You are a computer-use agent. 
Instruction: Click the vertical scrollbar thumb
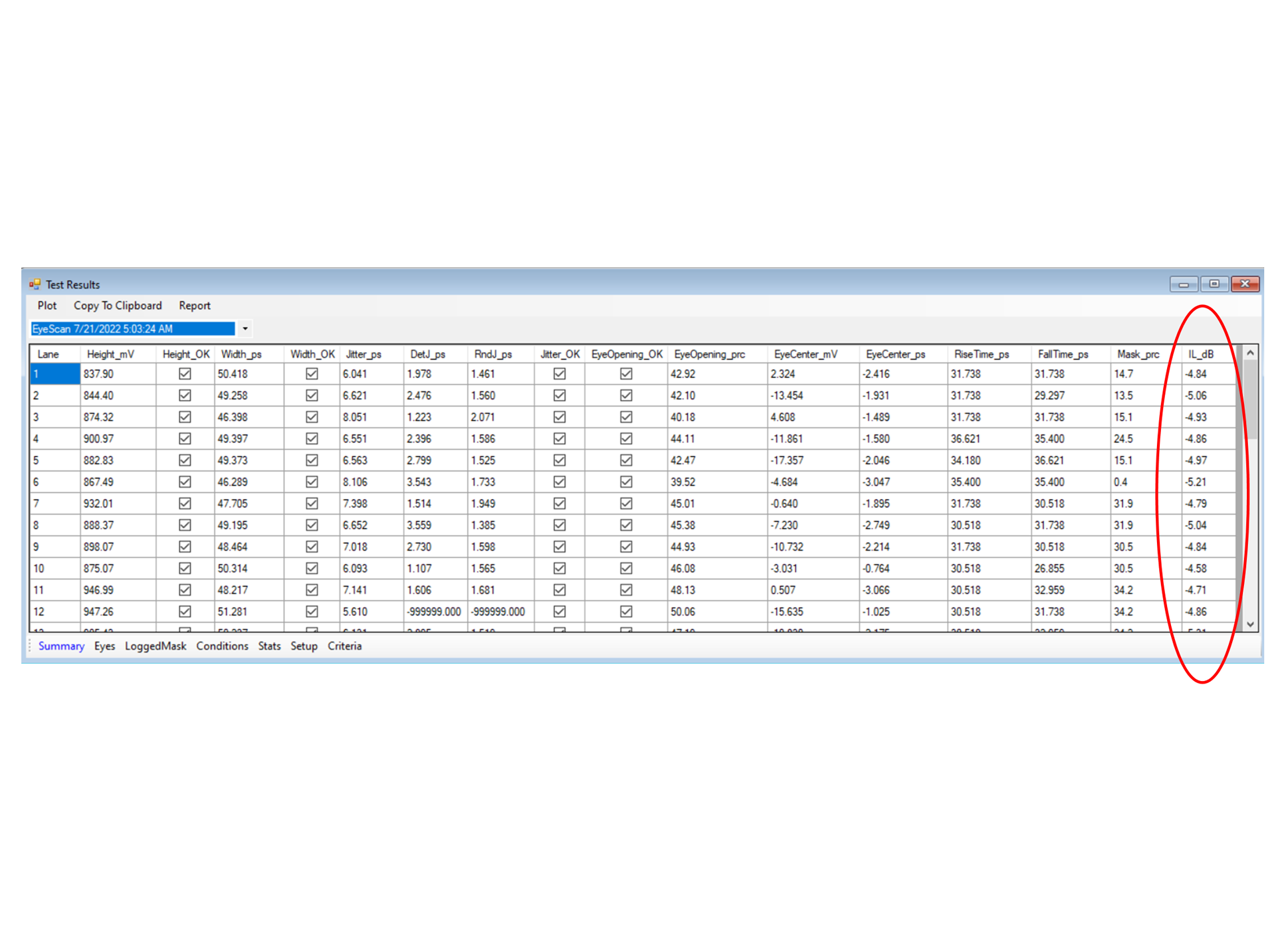[1250, 399]
